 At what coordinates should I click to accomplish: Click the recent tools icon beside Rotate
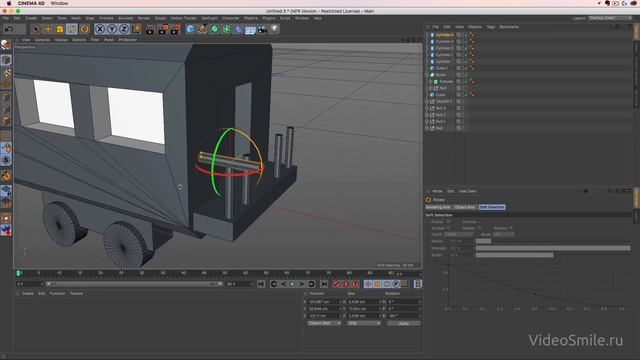pyautogui.click(x=84, y=29)
